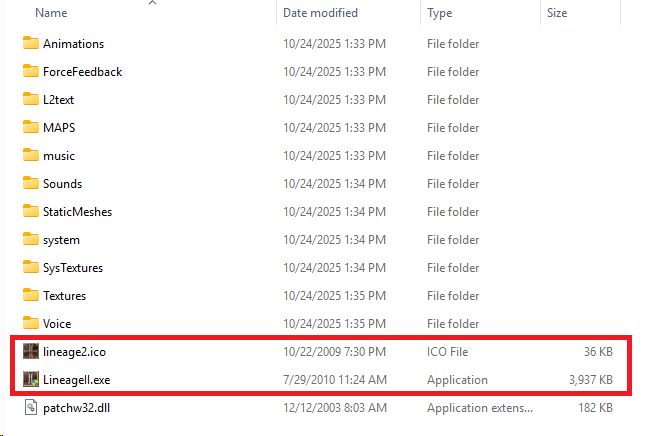Image resolution: width=663 pixels, height=436 pixels.
Task: Click the 12/12/2003 8:03 AM date cell
Action: click(x=335, y=408)
